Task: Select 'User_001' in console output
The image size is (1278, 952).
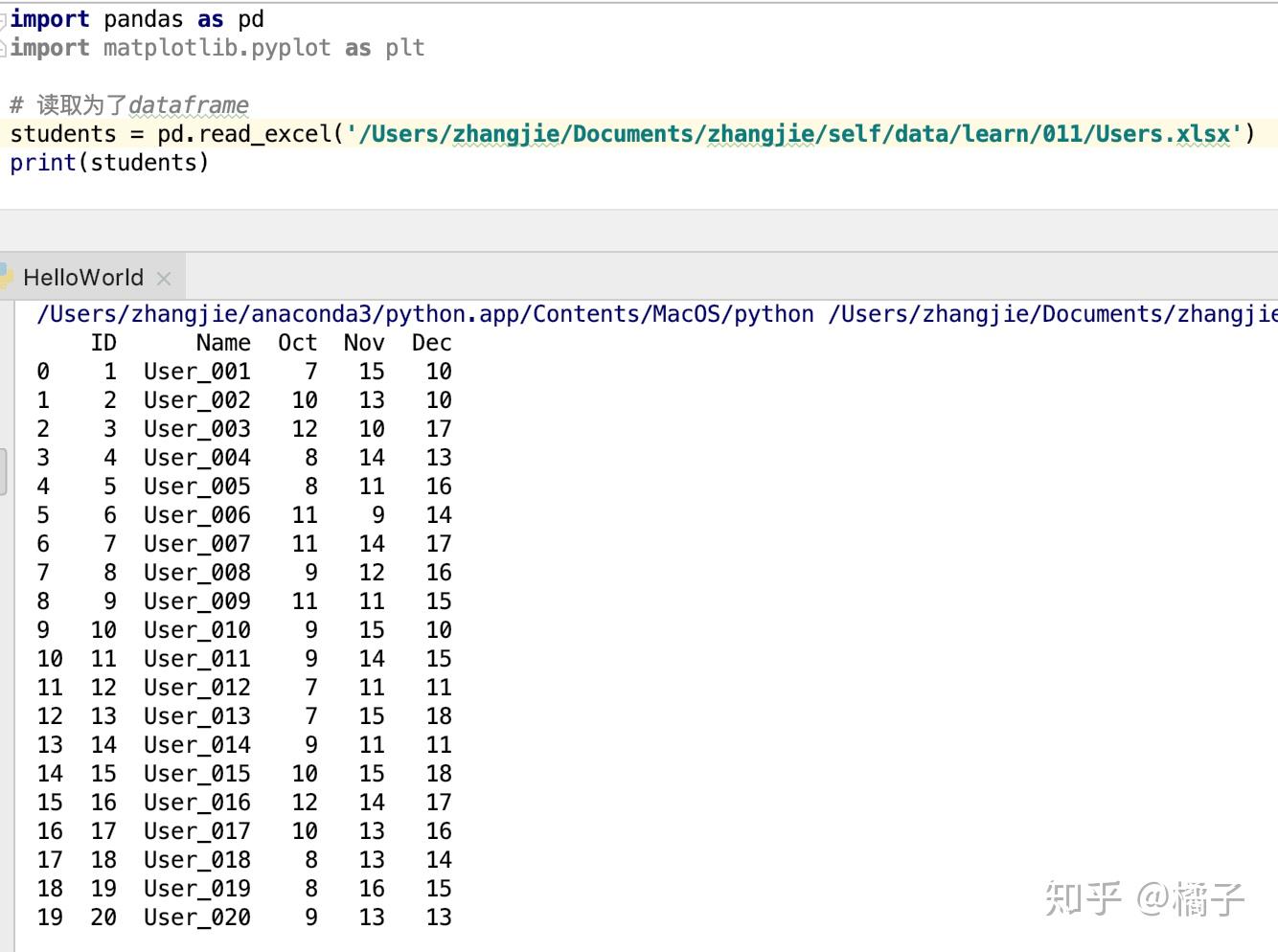Action: click(197, 372)
